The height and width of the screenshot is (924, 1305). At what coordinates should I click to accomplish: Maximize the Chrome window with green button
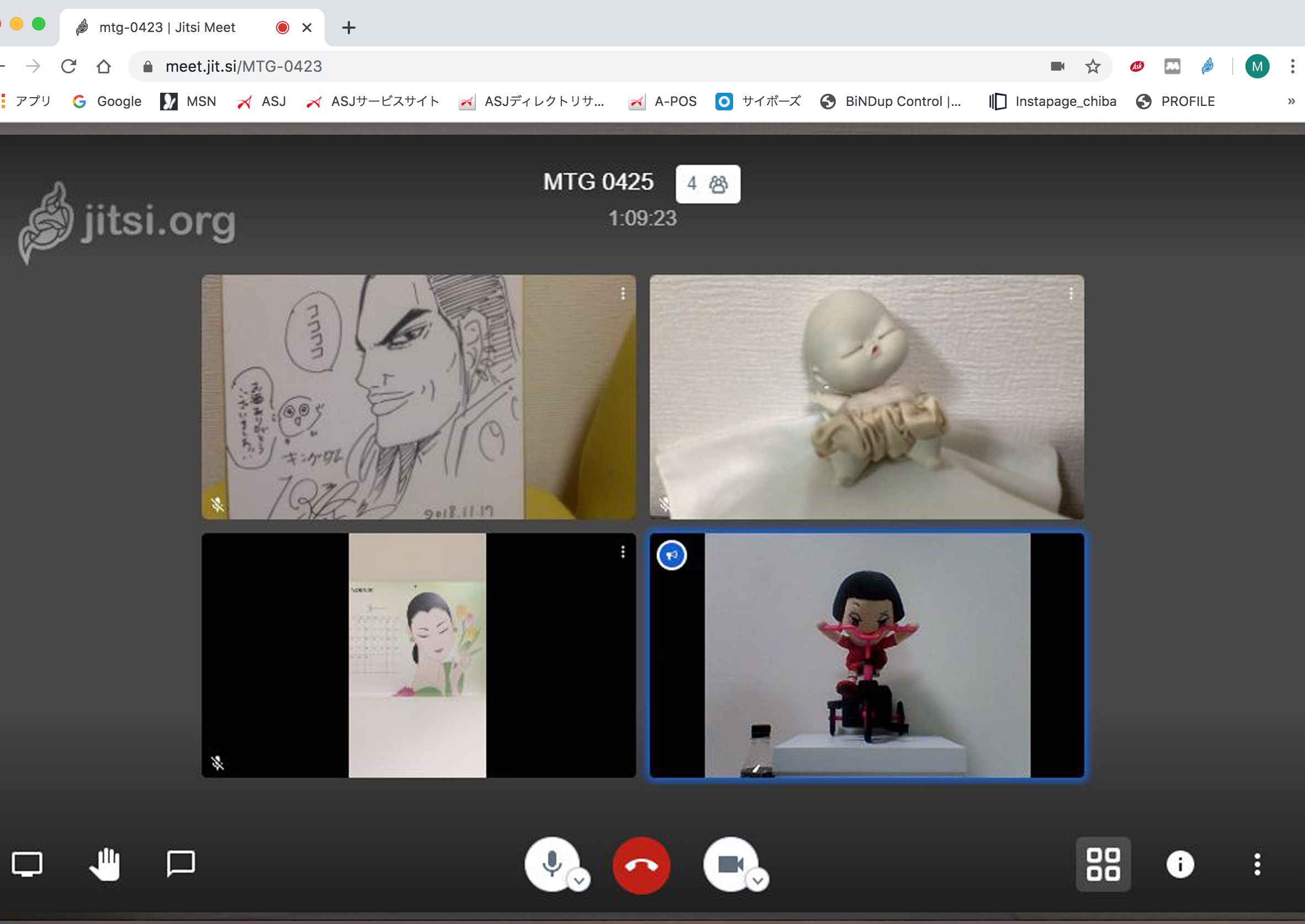click(x=39, y=24)
